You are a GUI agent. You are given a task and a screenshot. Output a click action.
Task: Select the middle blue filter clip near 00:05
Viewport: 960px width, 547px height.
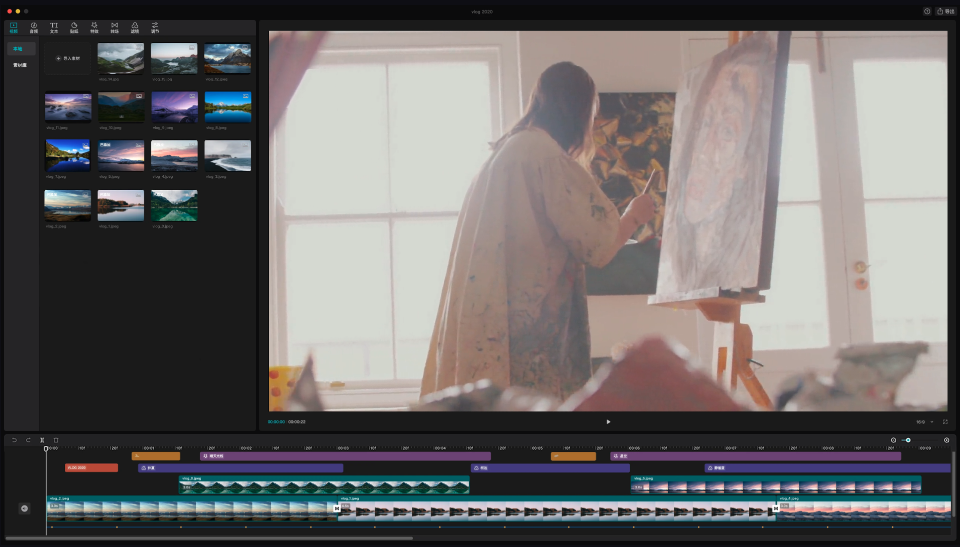(x=550, y=468)
